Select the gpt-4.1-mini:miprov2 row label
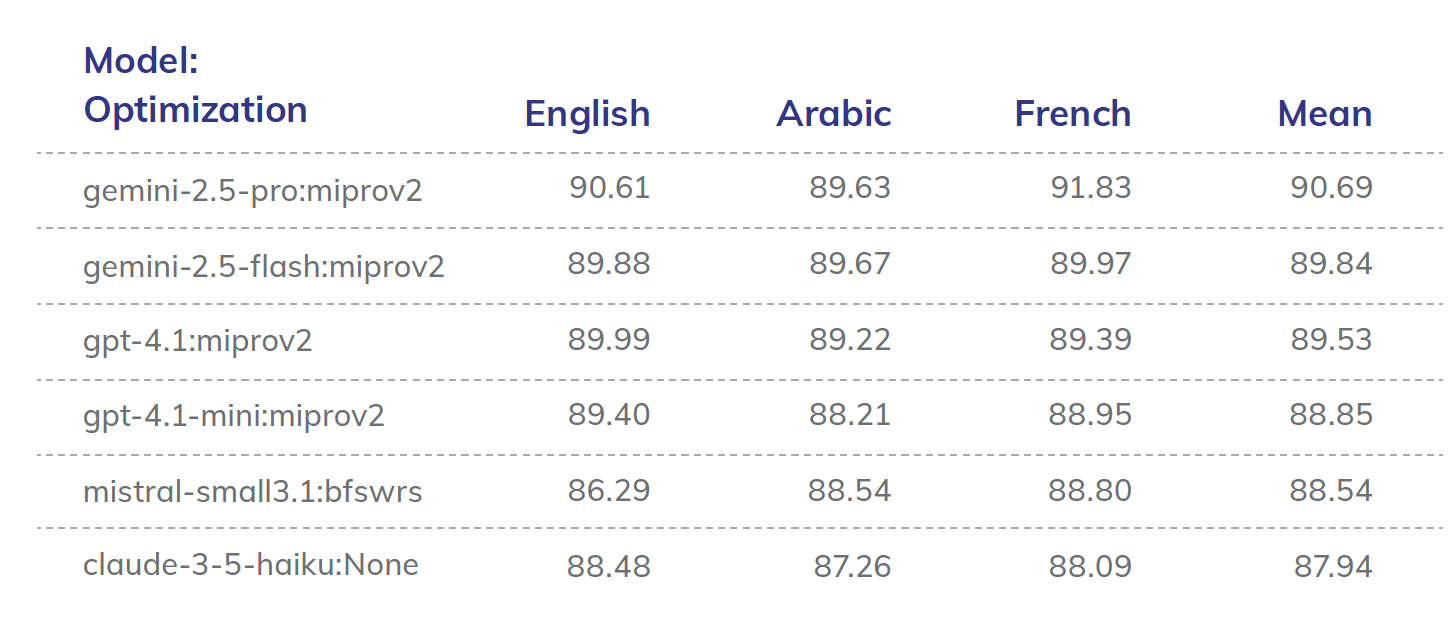Screen dimensions: 1456x634 coord(234,416)
